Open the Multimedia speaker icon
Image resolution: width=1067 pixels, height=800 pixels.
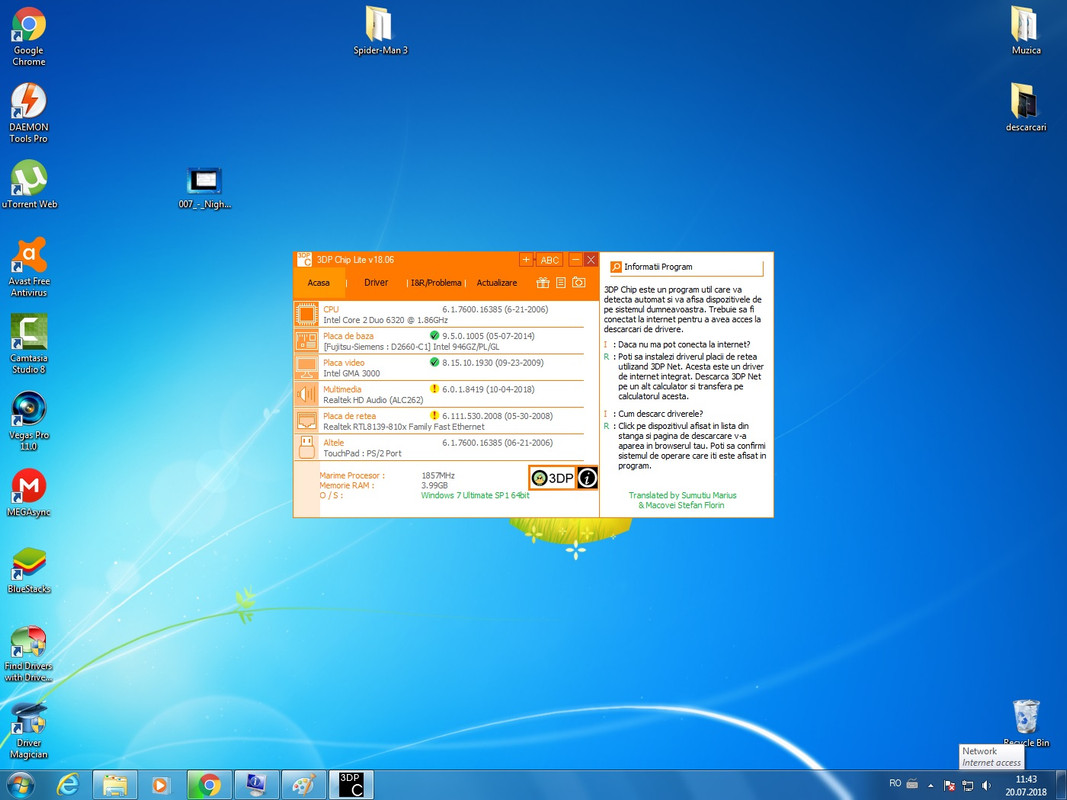(306, 394)
